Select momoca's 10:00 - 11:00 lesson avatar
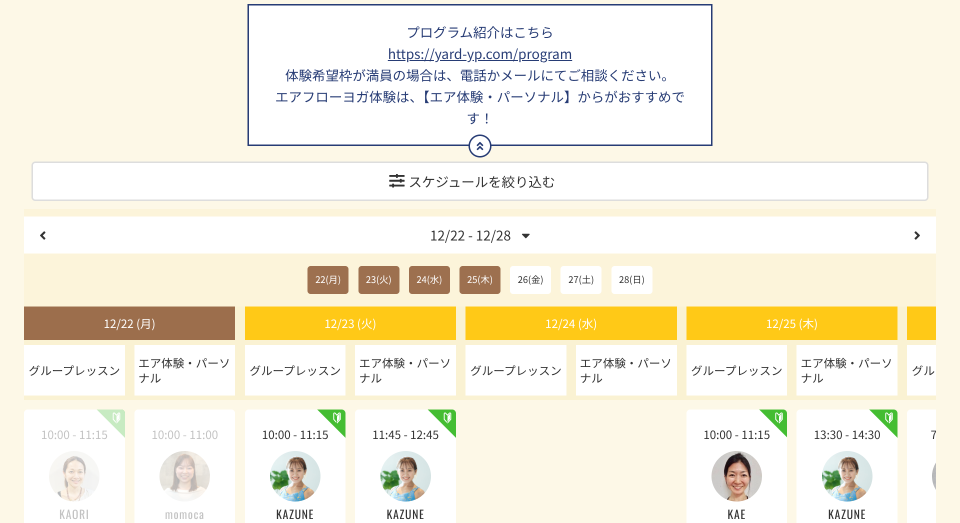Screen dimensions: 960x523 [x=185, y=476]
